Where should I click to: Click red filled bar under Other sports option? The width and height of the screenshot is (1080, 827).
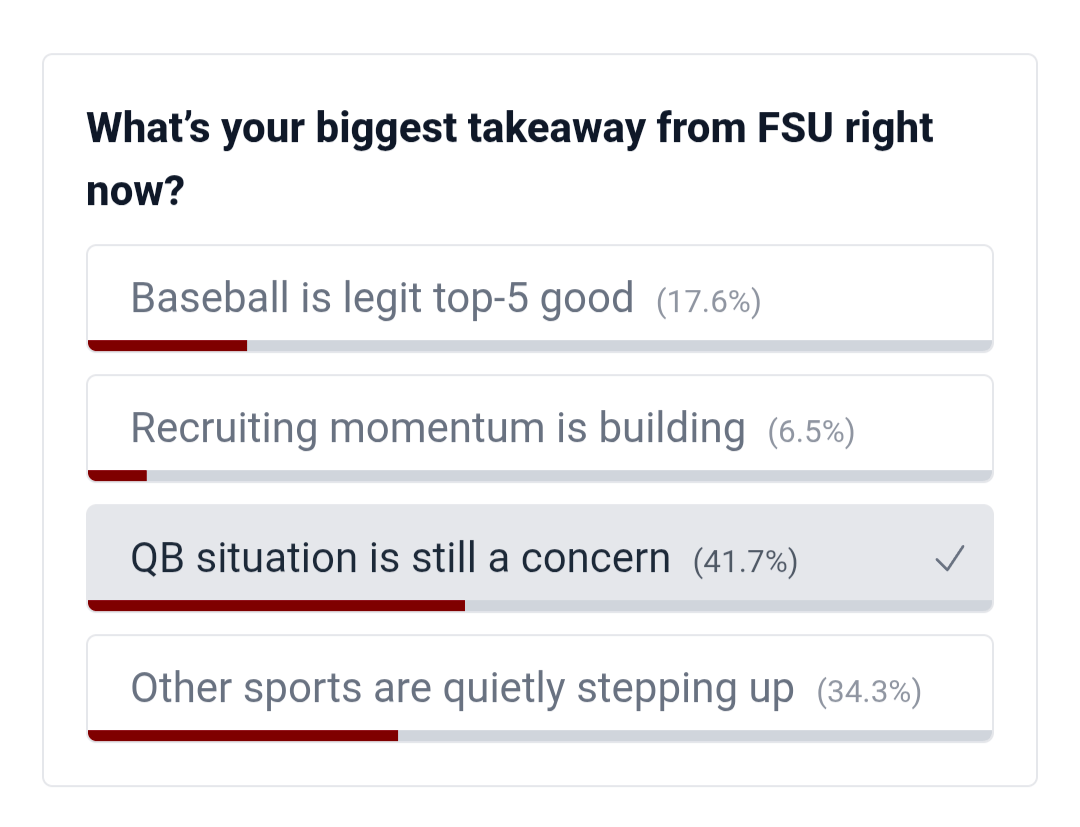242,736
